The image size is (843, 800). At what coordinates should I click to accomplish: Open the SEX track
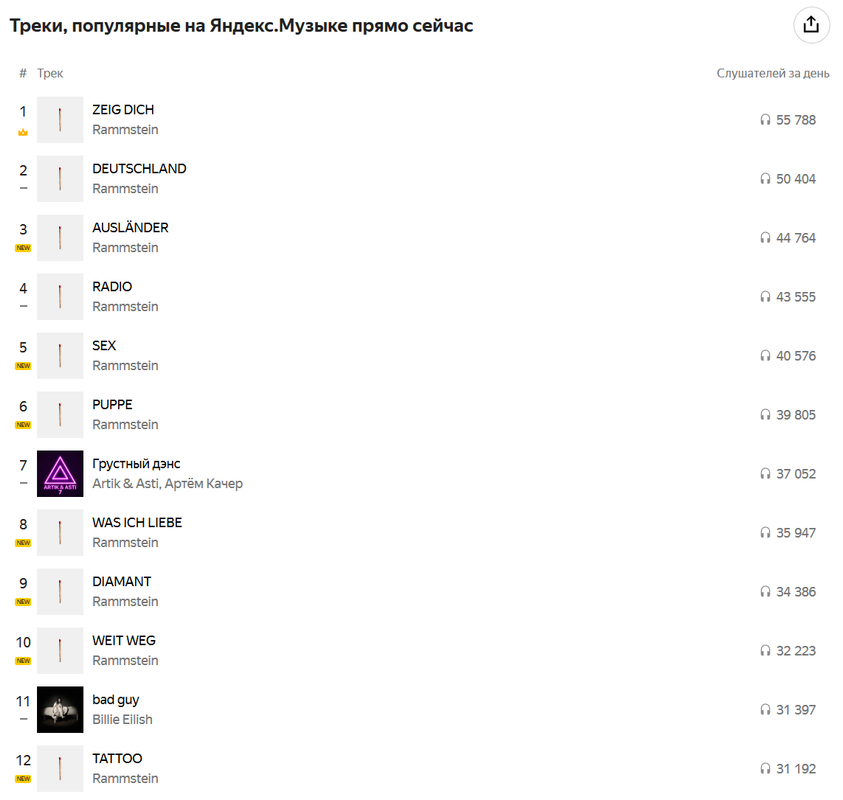(104, 346)
